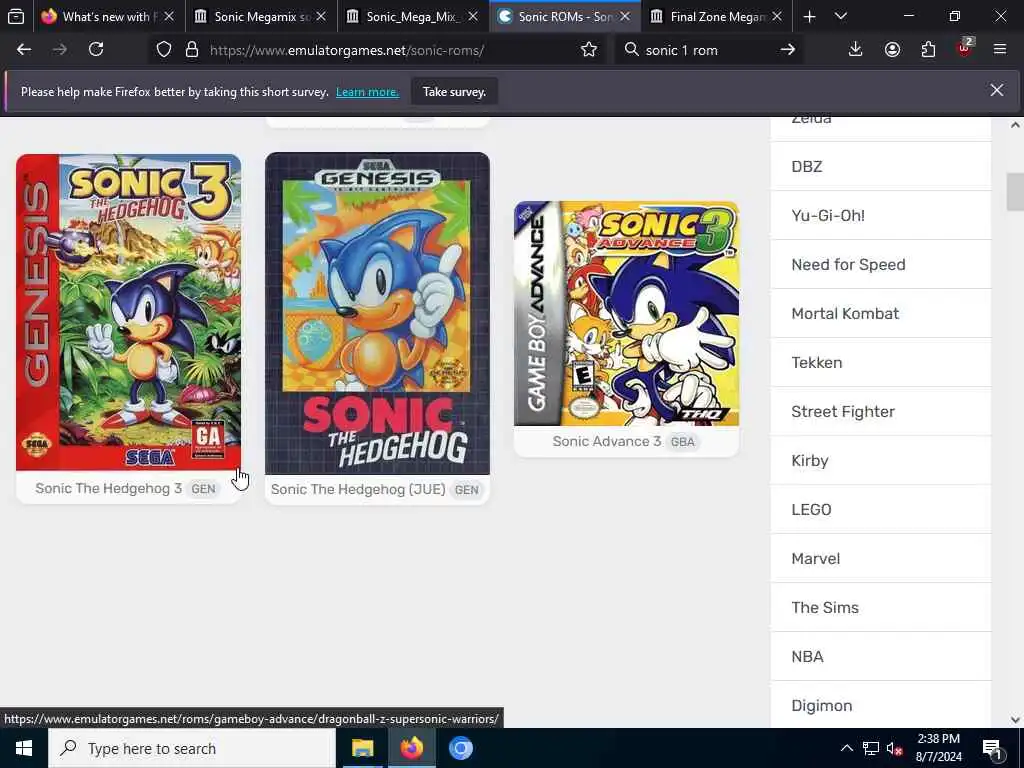This screenshot has width=1024, height=768.
Task: Open the Yu-Gi-Oh! category
Action: pos(881,216)
